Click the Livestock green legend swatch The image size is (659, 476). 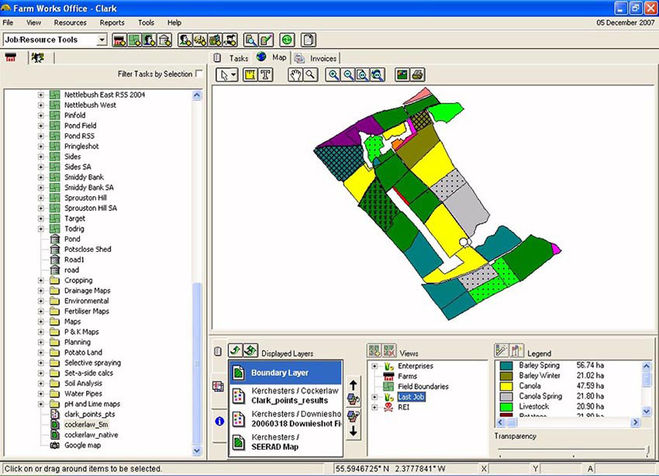pos(506,407)
